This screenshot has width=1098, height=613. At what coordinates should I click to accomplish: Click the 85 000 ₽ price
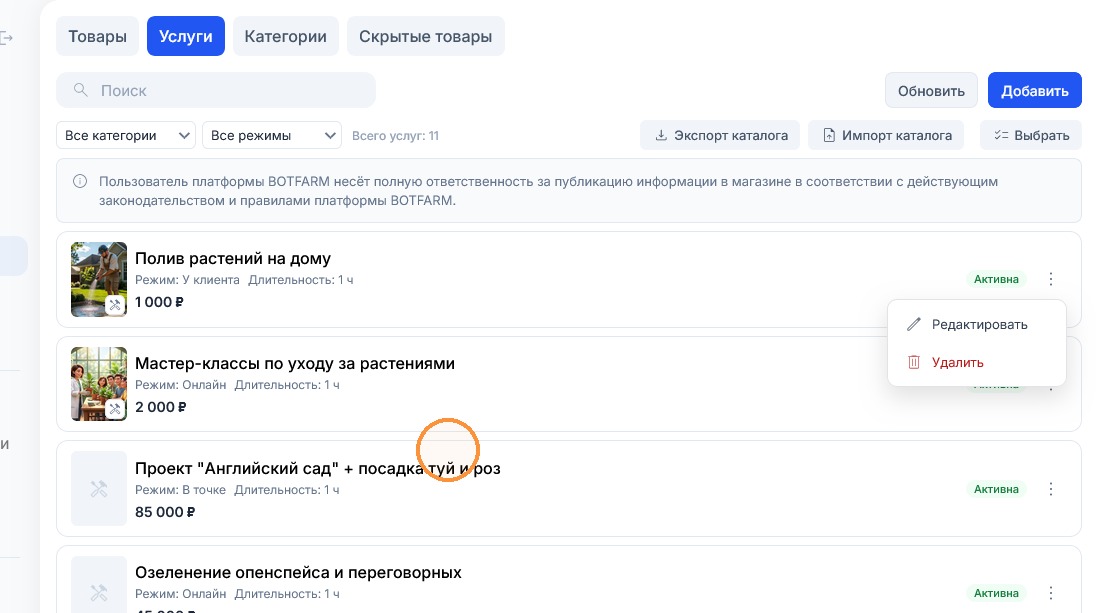tap(165, 512)
